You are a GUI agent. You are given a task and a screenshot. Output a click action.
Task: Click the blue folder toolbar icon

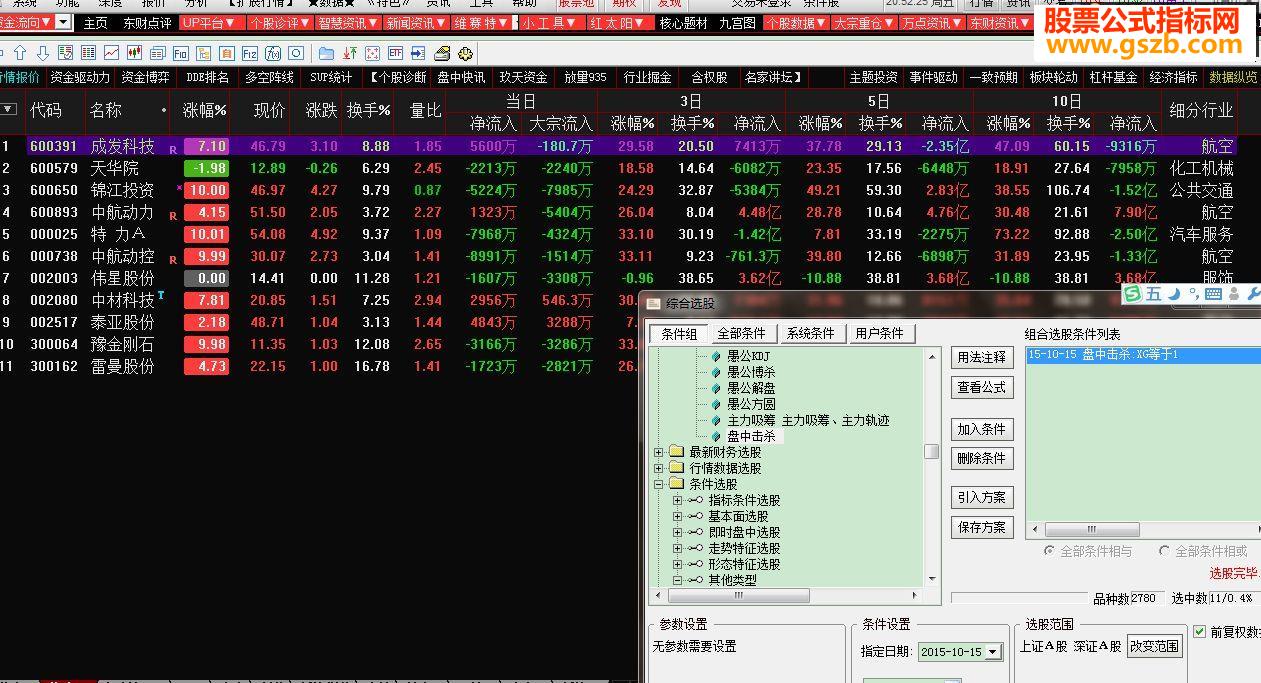coord(326,53)
